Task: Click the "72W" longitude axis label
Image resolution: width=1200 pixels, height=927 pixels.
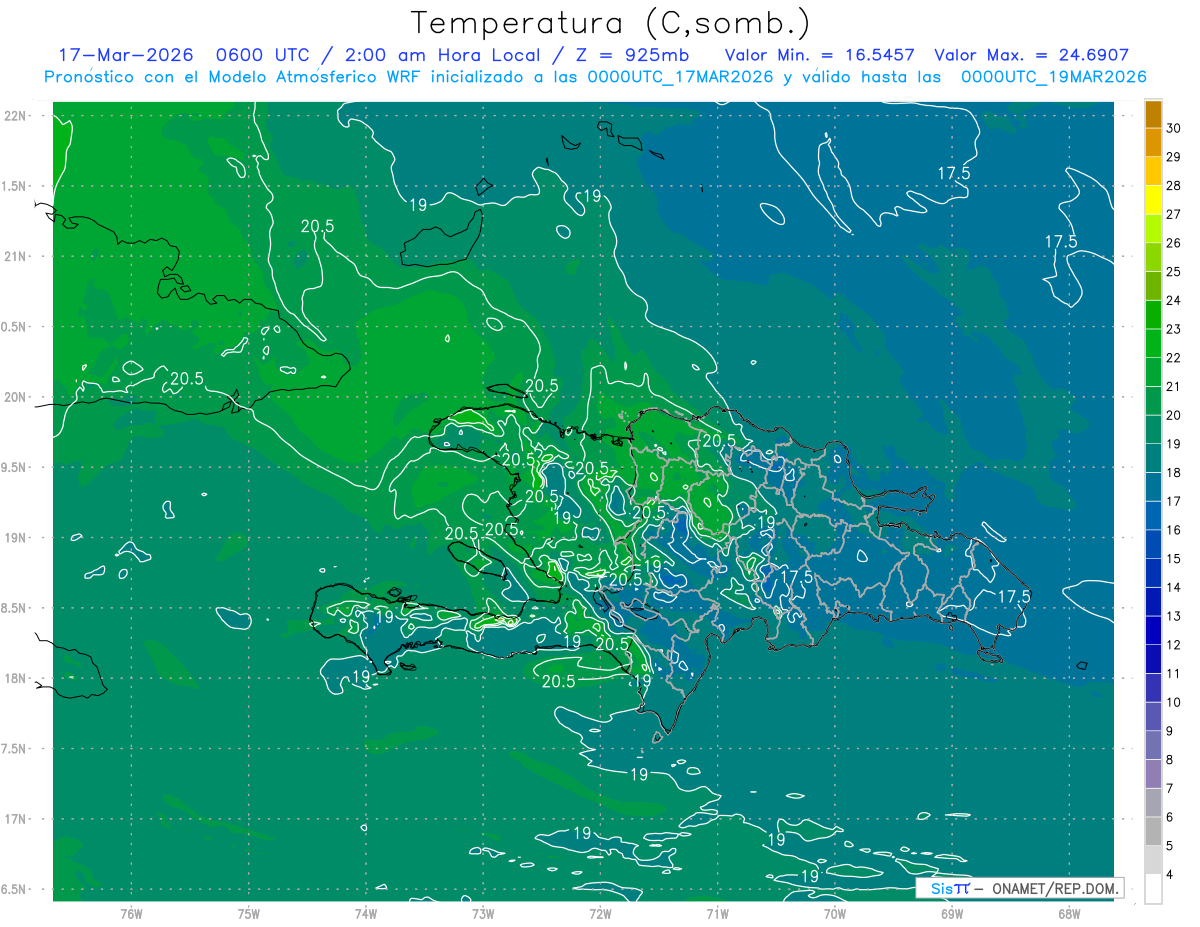Action: (600, 913)
